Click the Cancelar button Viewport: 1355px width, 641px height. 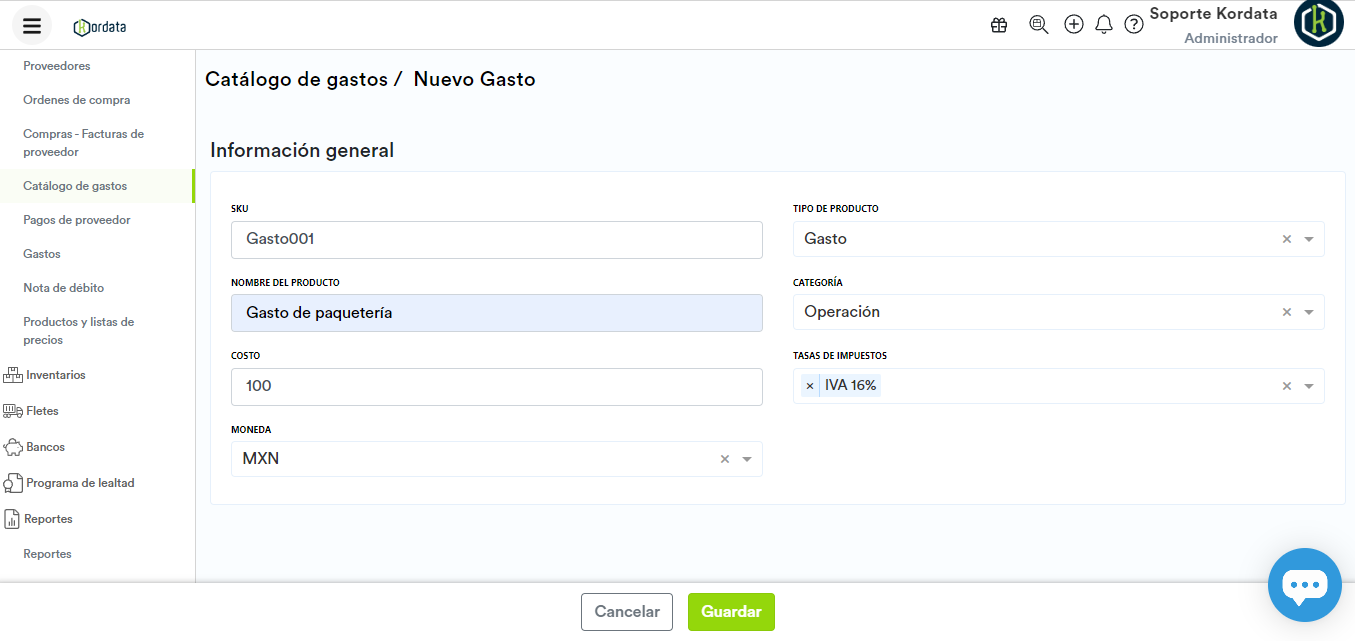click(x=627, y=612)
